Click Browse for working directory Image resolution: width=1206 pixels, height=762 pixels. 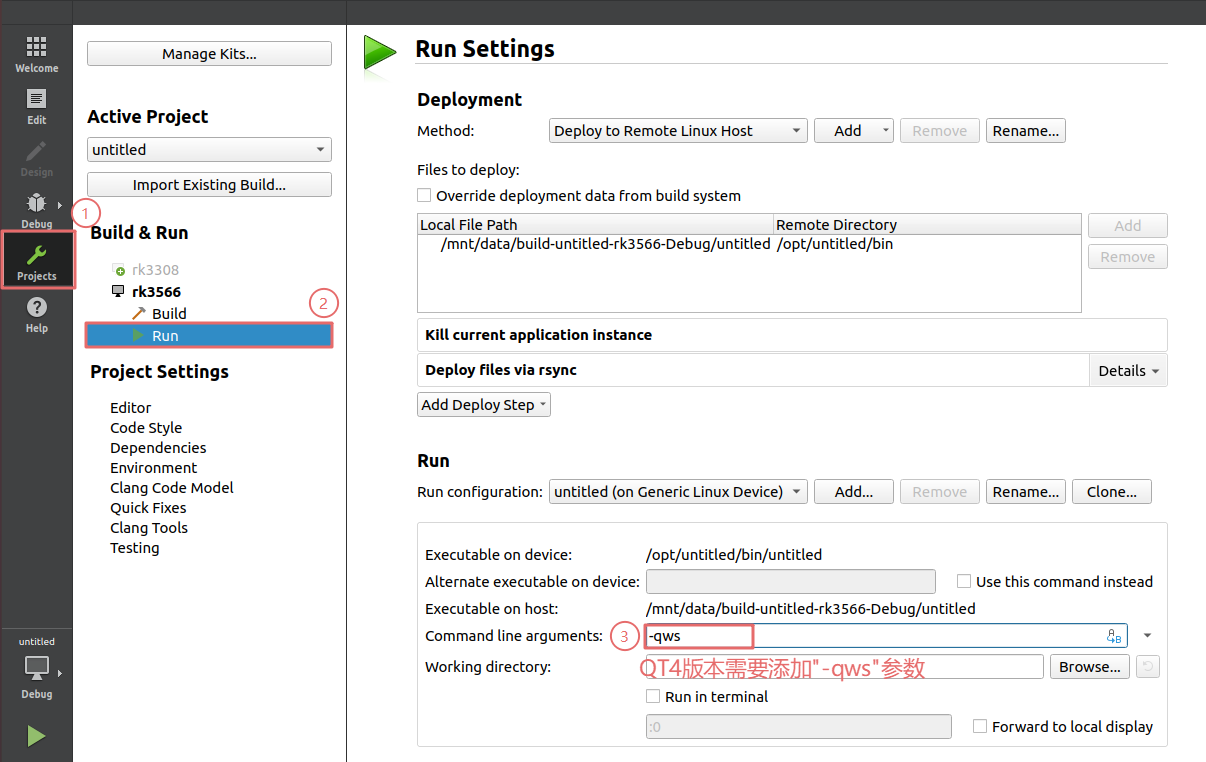coord(1089,667)
